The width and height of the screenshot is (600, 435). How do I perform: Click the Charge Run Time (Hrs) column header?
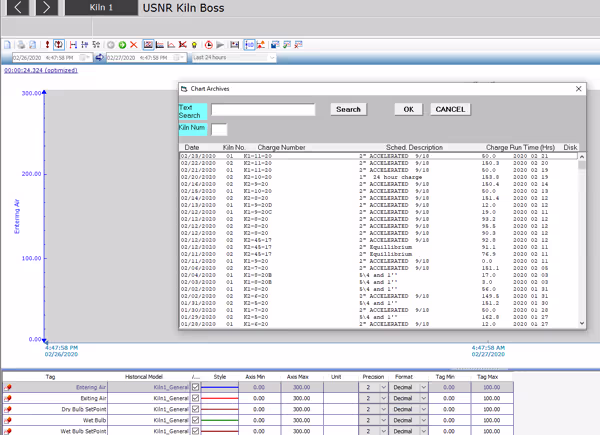[x=520, y=147]
